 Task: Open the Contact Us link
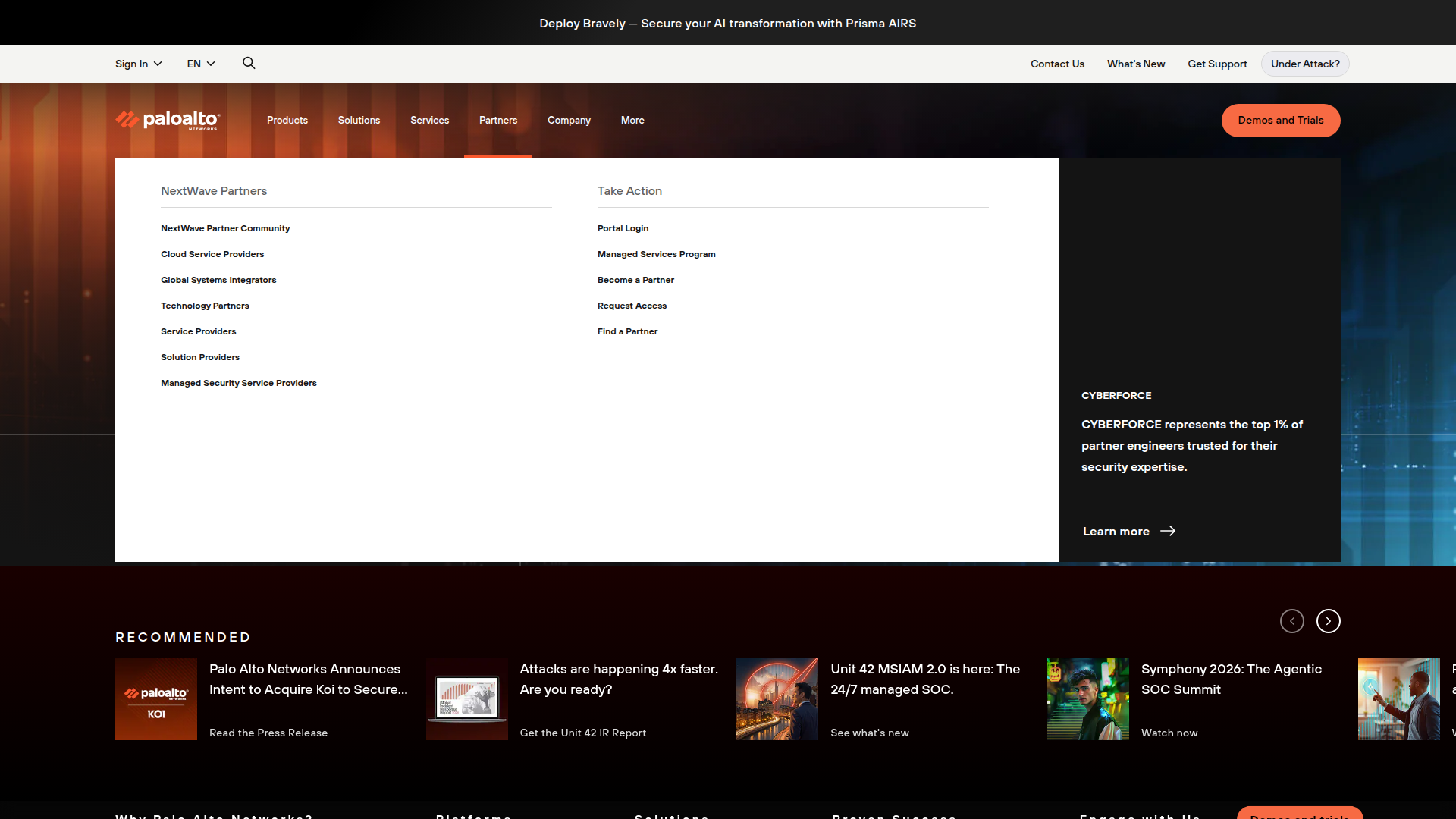(1057, 64)
